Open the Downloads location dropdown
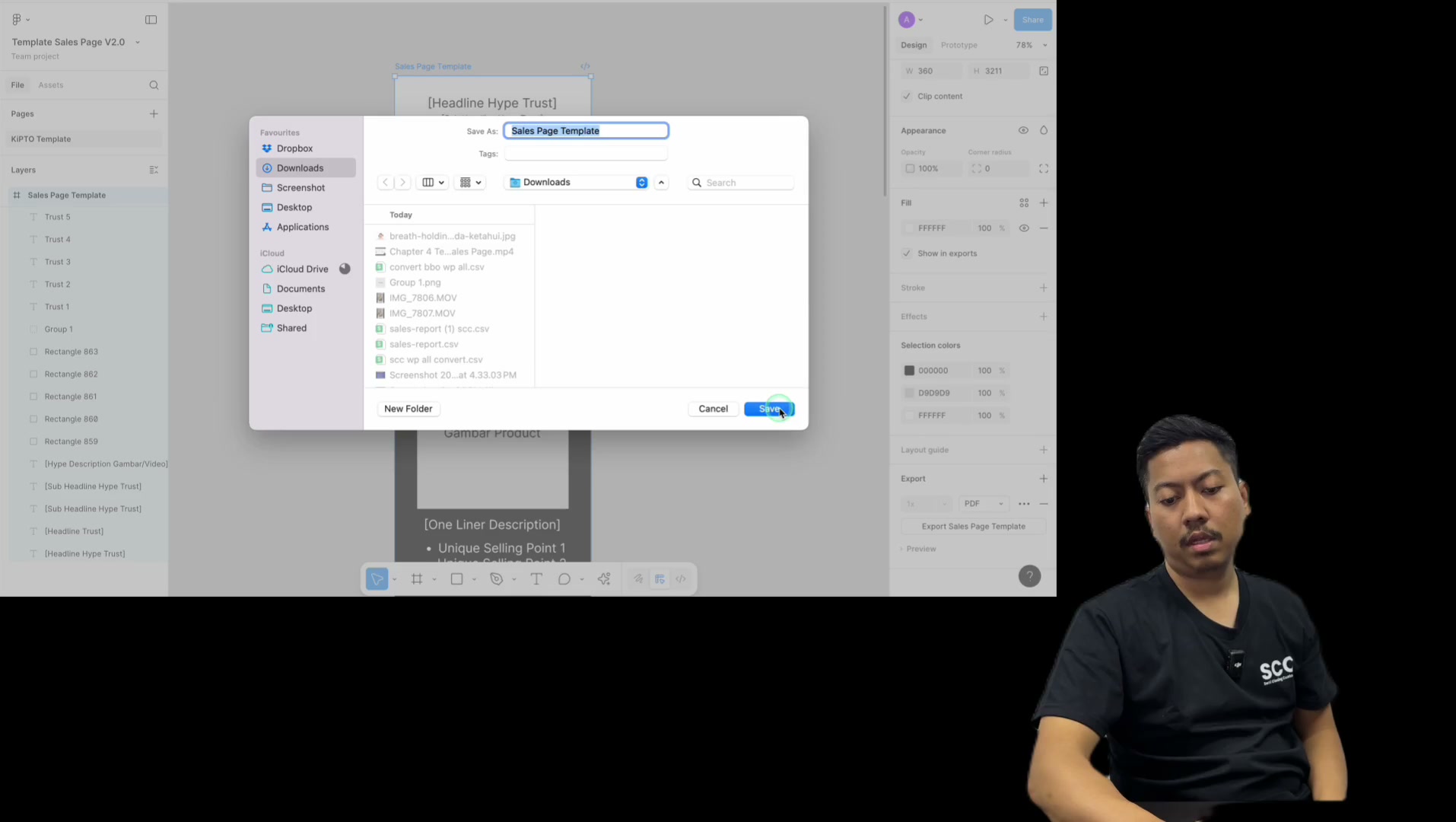Screen dimensions: 1456x822 (576, 183)
